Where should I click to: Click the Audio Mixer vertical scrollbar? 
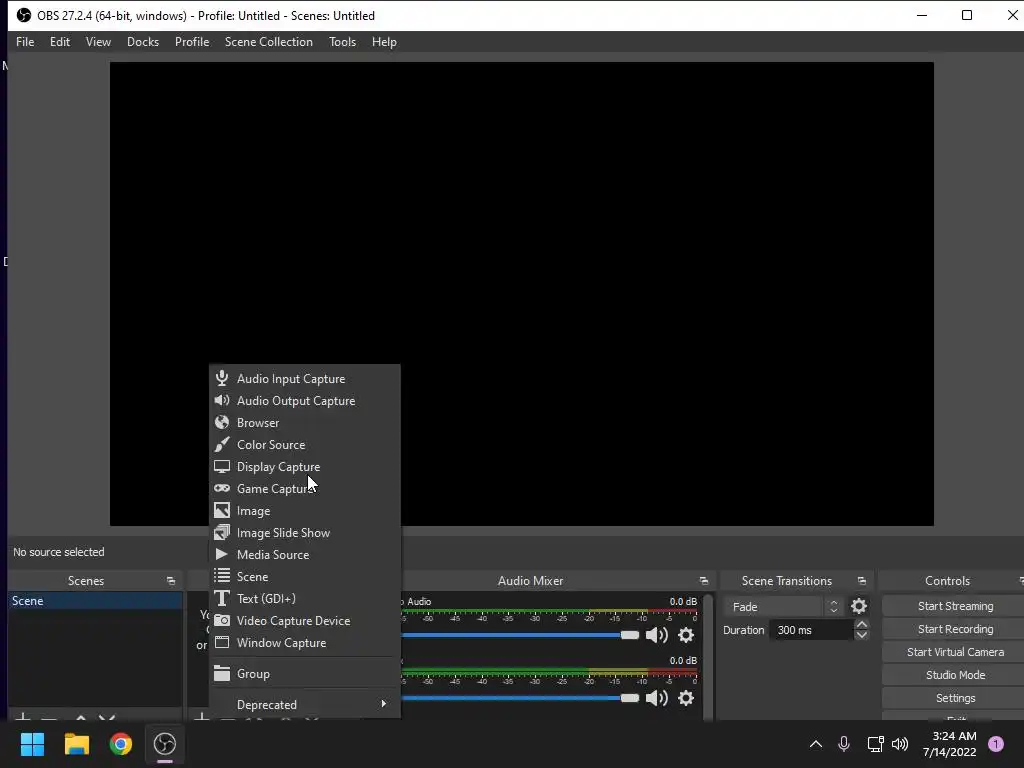coord(708,656)
